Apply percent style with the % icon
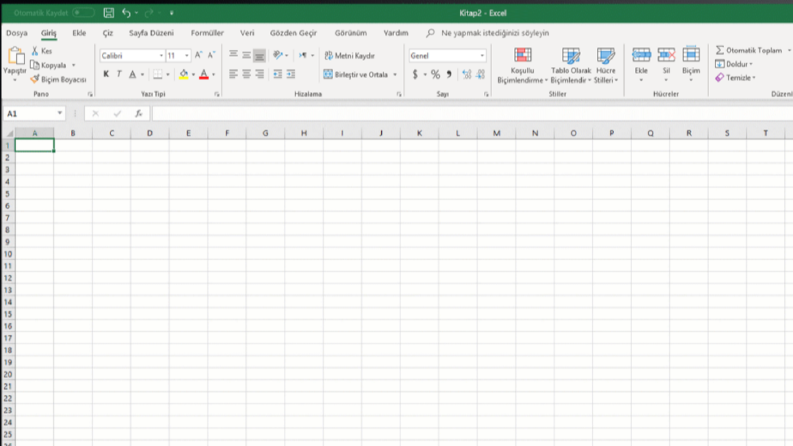Screen dimensions: 793x446 (435, 74)
